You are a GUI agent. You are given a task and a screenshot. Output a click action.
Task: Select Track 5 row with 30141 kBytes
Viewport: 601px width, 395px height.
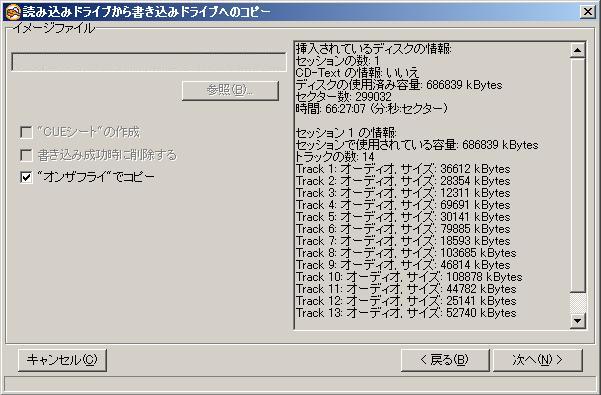[403, 217]
